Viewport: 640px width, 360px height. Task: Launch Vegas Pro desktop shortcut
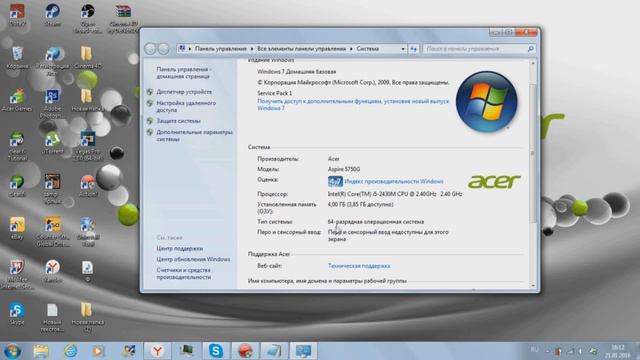87,146
